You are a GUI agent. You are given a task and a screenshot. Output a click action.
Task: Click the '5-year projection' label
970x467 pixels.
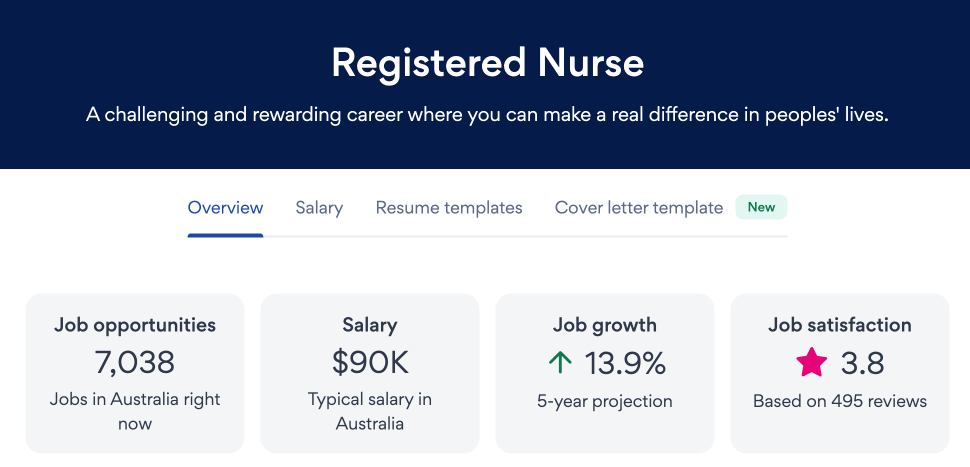pos(605,401)
